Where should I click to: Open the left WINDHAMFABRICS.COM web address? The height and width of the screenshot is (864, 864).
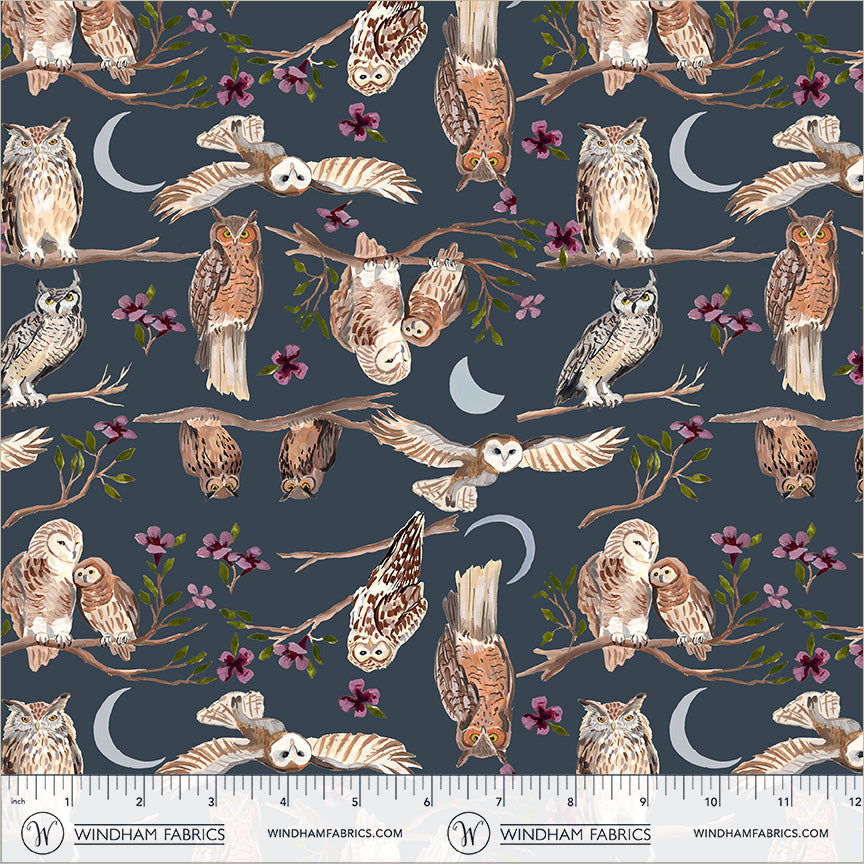pos(335,833)
